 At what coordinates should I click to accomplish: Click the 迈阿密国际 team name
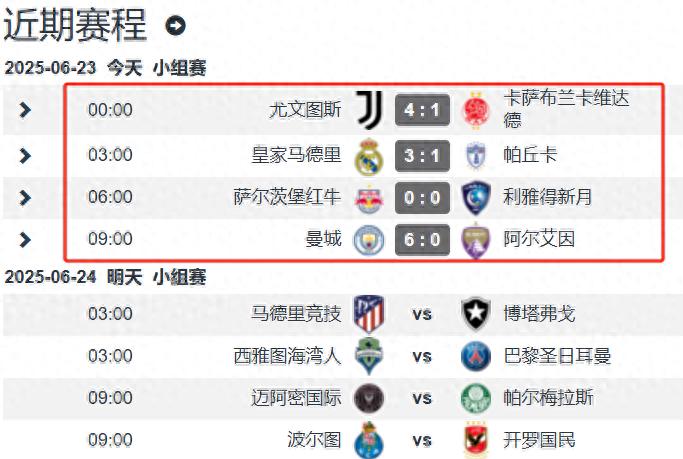tap(296, 398)
